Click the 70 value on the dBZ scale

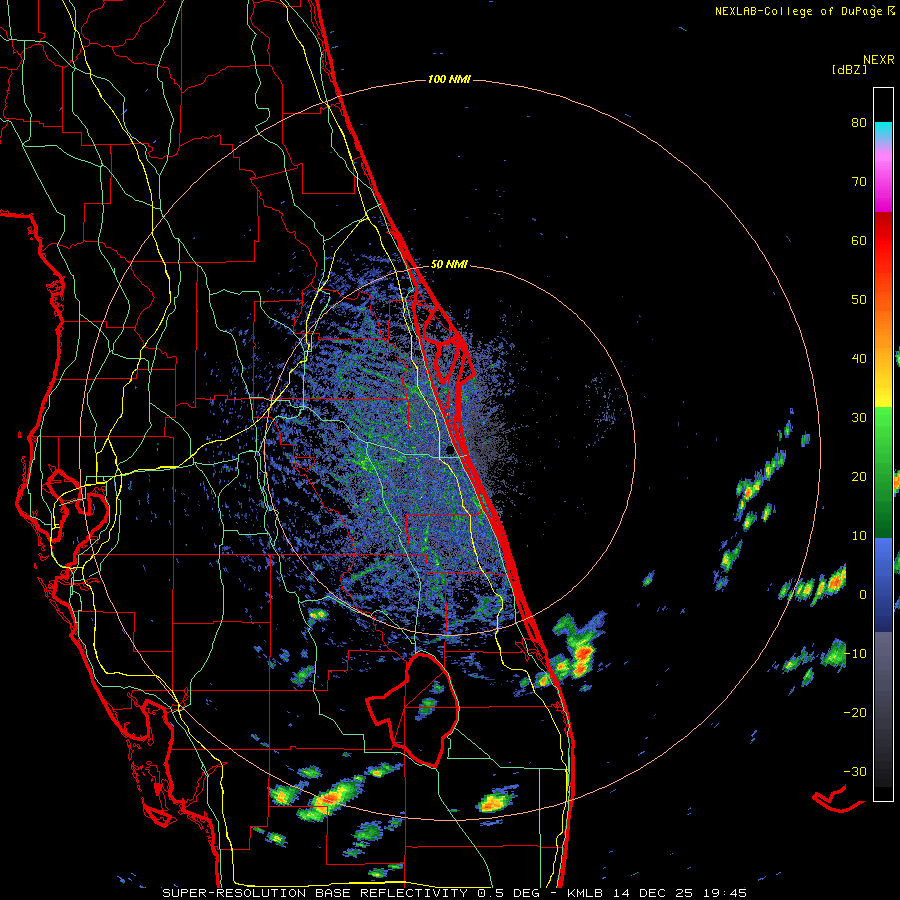[859, 181]
